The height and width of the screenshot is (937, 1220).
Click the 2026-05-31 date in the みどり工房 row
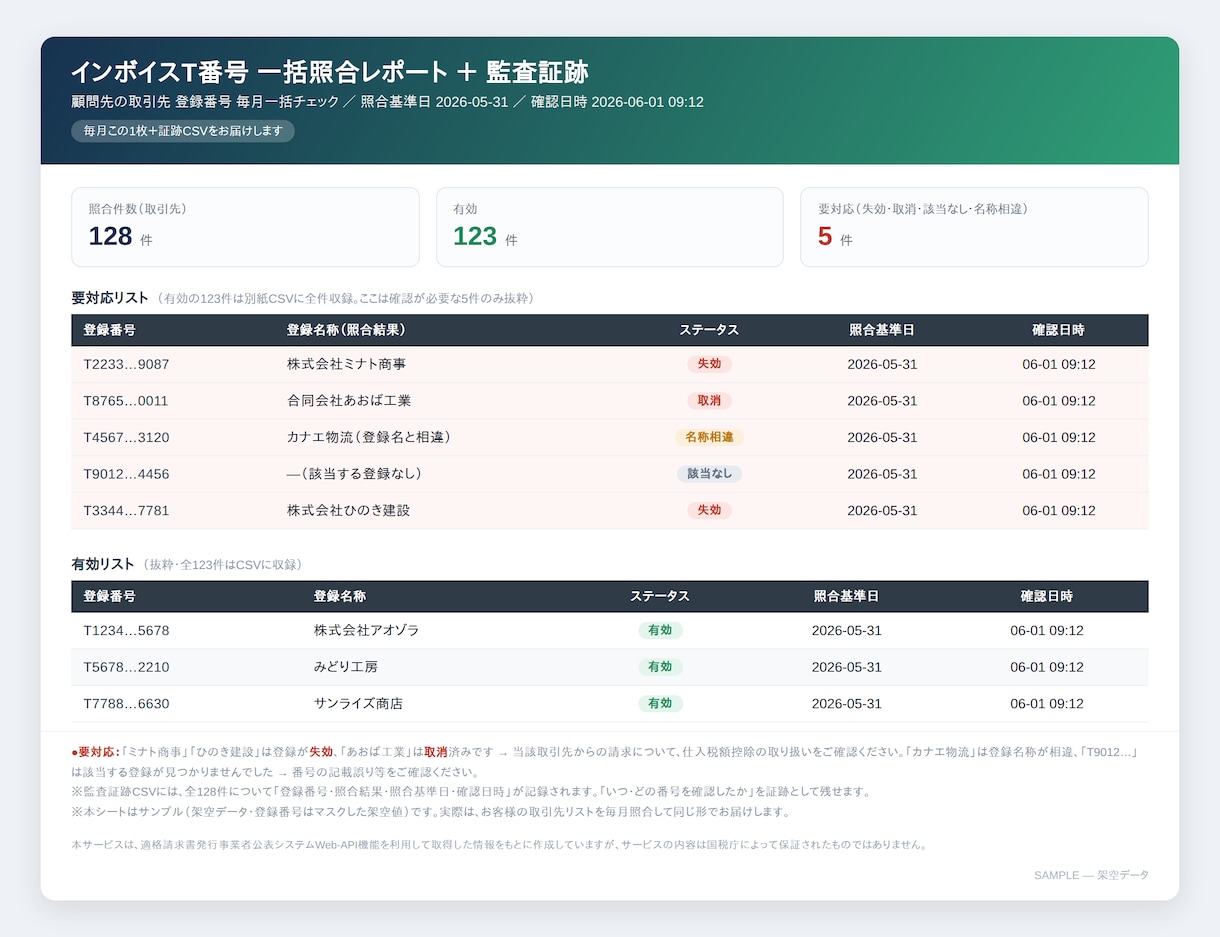coord(847,667)
